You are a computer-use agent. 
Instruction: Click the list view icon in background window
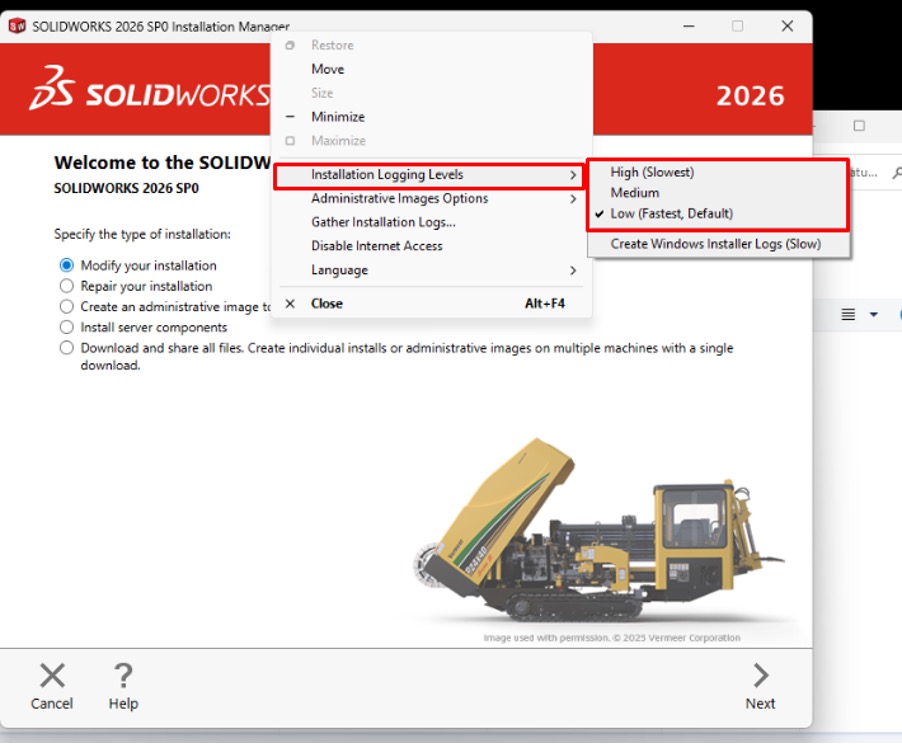click(848, 314)
